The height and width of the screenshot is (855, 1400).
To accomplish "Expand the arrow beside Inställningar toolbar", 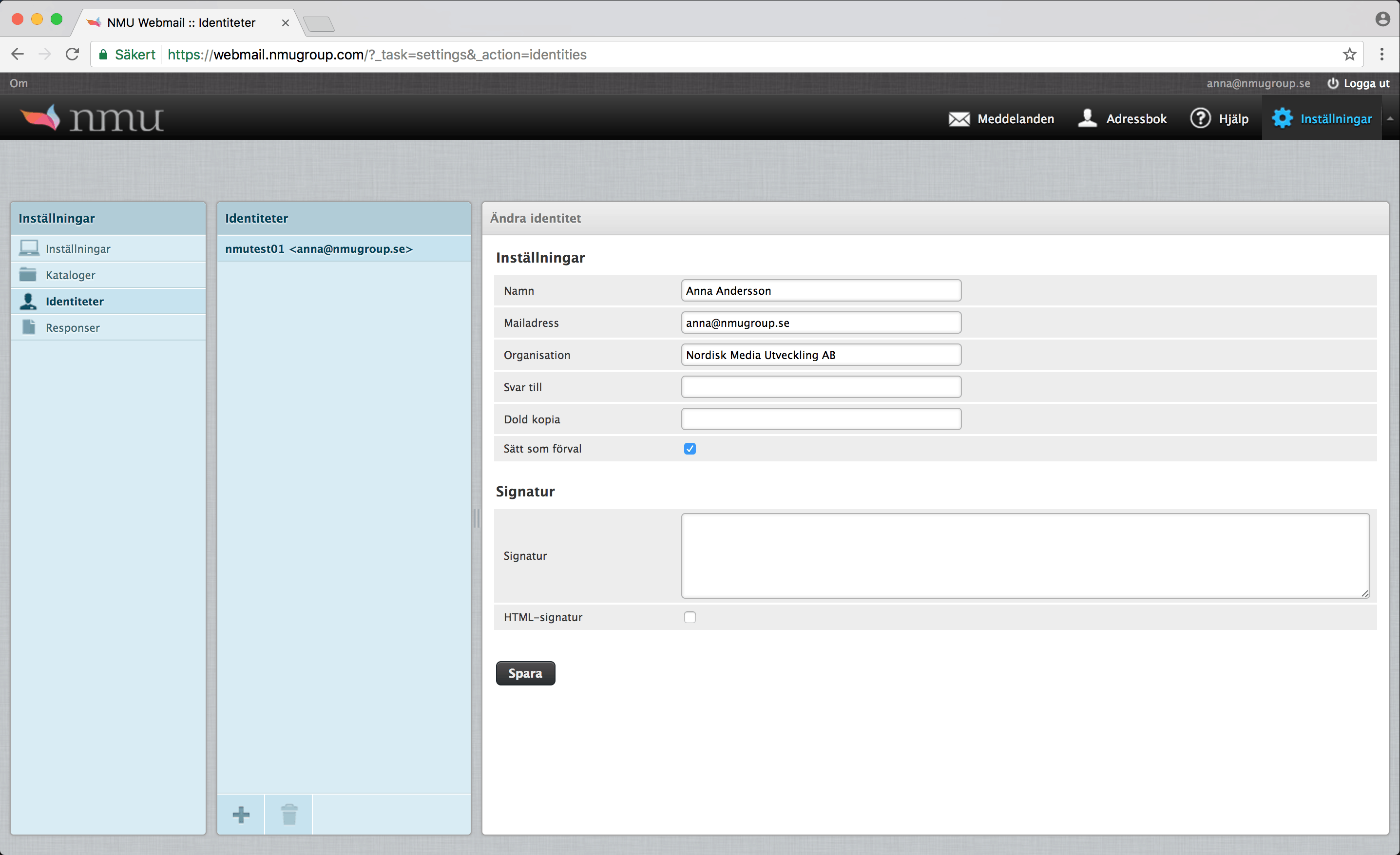I will click(1390, 119).
